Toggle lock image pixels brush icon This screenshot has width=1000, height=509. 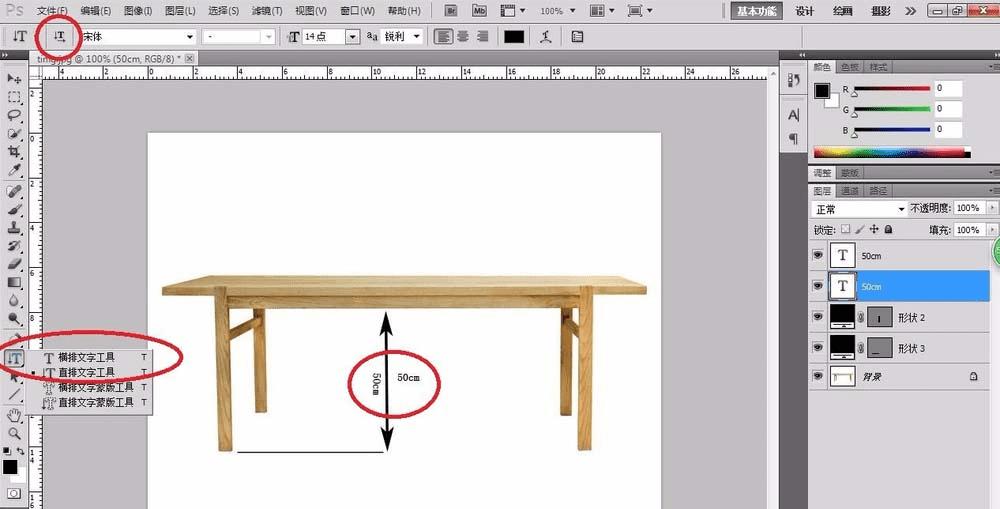tap(860, 229)
